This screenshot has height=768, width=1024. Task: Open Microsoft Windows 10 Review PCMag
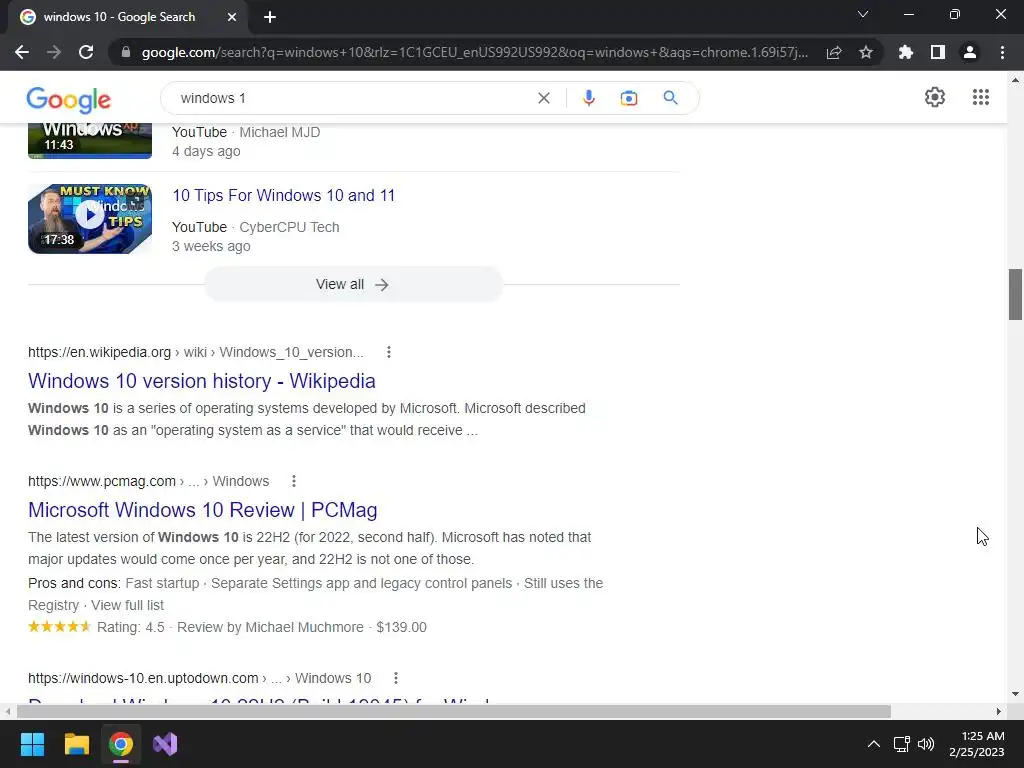202,509
